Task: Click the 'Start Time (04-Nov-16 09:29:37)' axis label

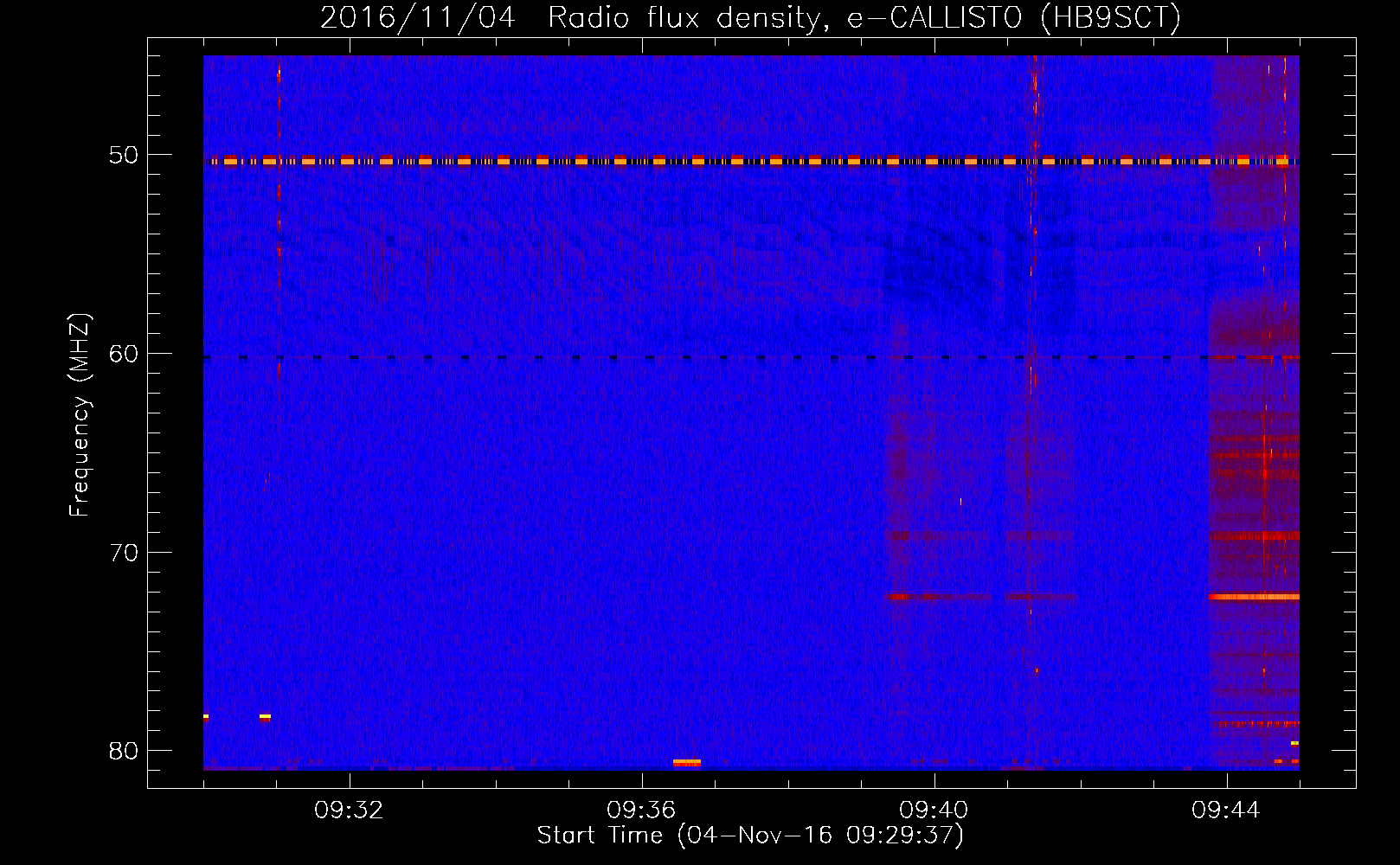Action: coord(750,836)
